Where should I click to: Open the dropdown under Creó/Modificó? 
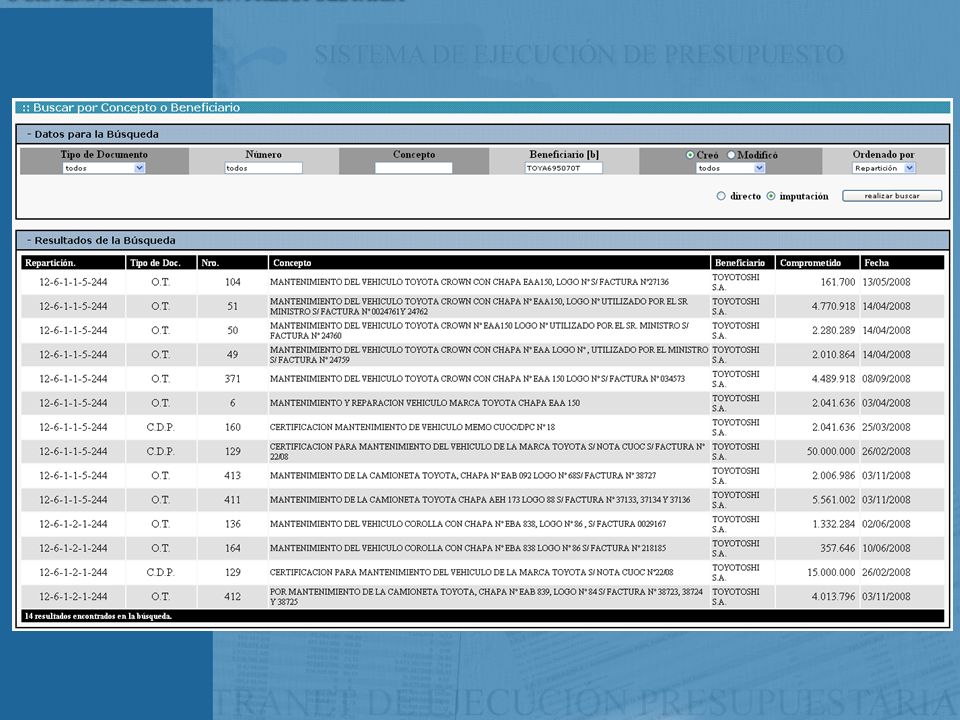click(730, 168)
